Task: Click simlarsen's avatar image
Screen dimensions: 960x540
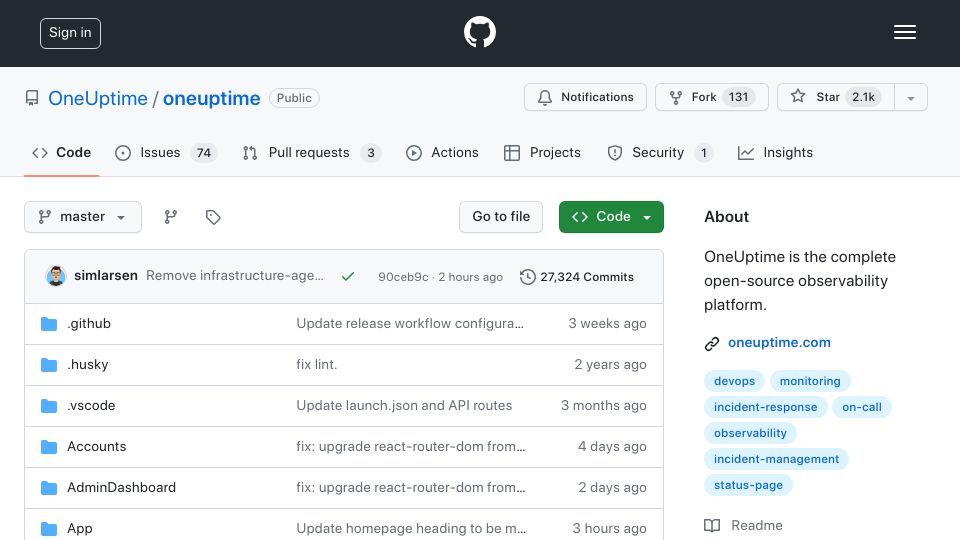Action: pos(56,276)
